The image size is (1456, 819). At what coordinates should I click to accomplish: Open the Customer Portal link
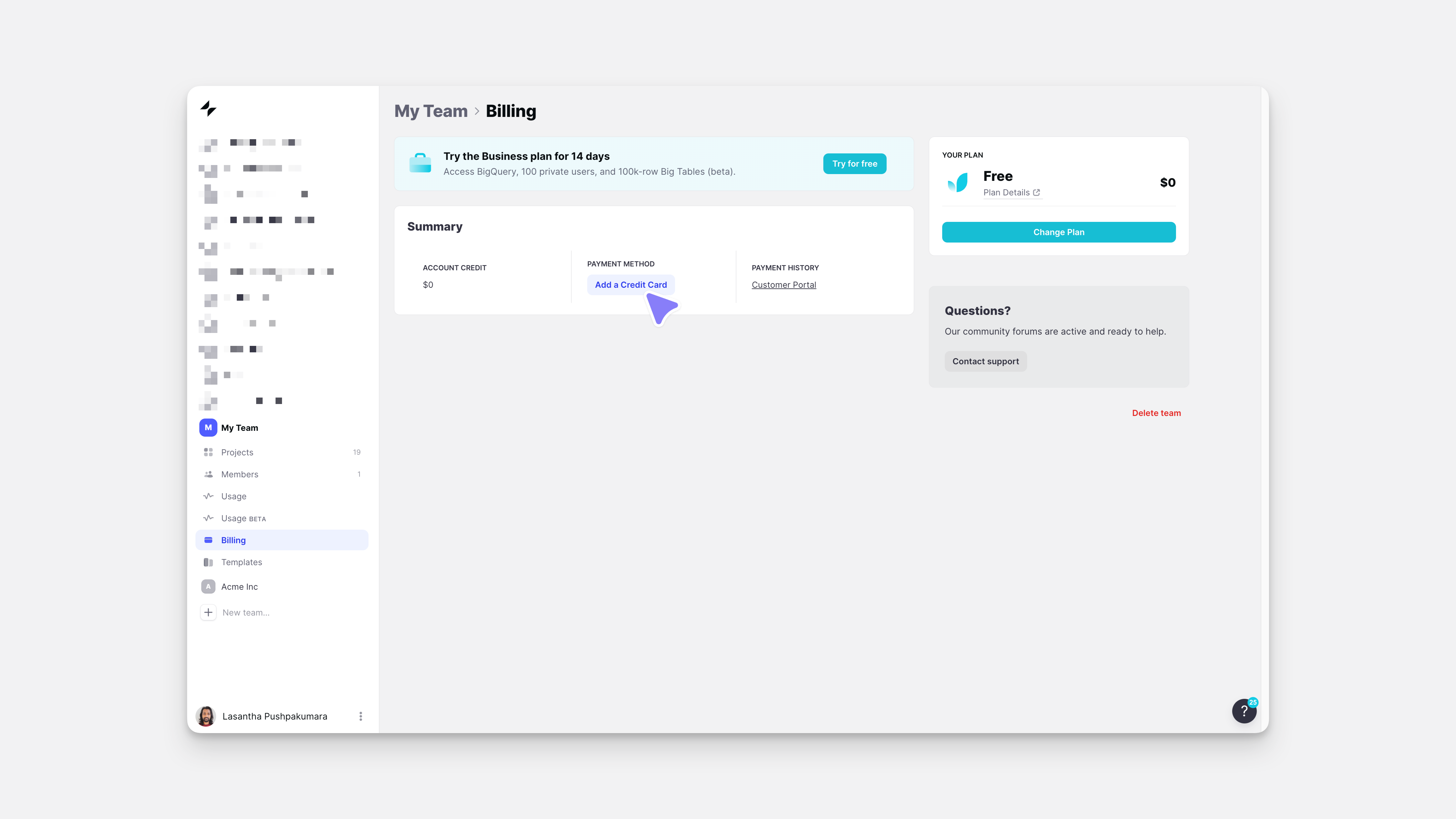(x=784, y=284)
